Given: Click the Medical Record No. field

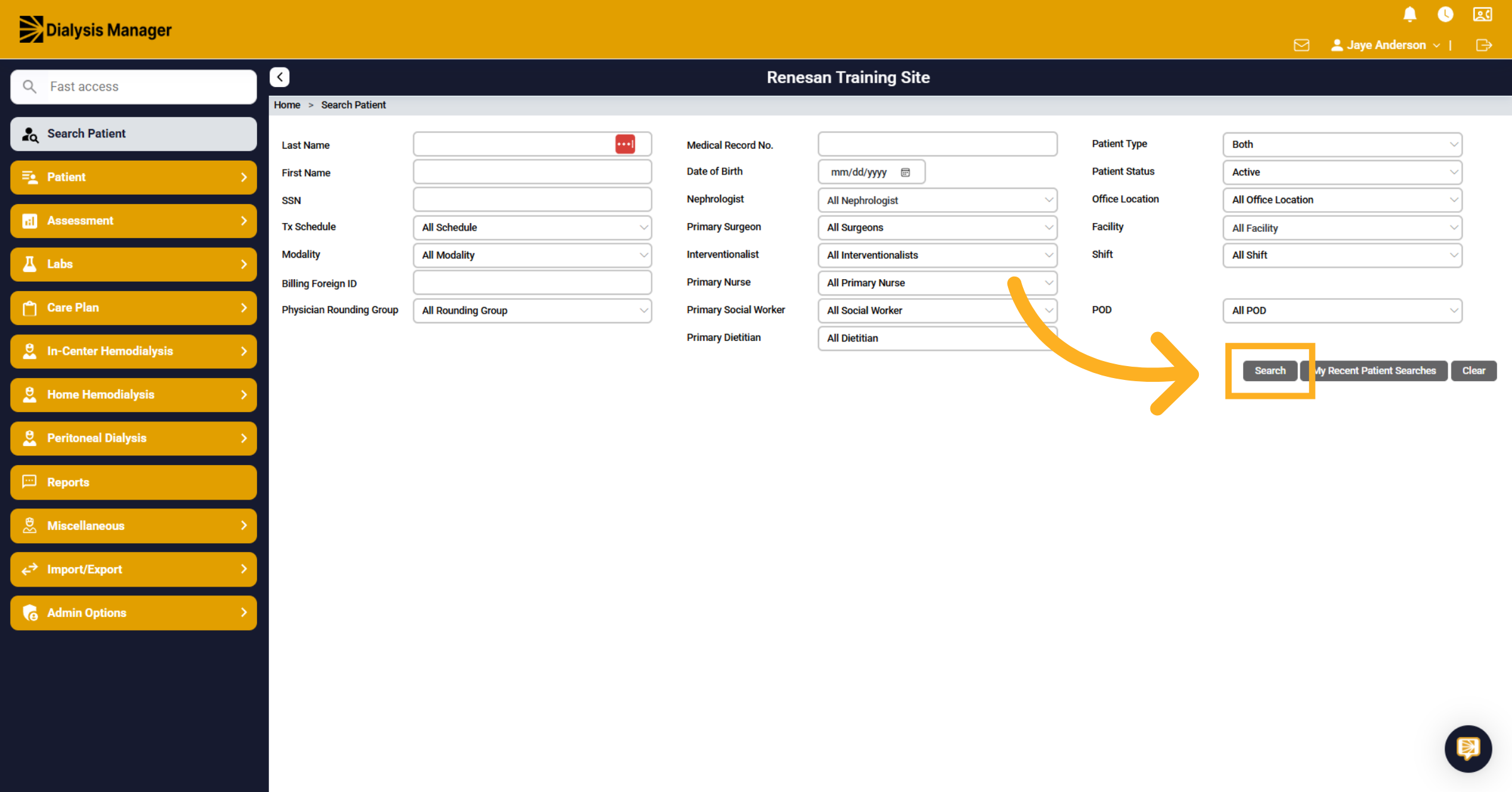Looking at the screenshot, I should pyautogui.click(x=937, y=144).
